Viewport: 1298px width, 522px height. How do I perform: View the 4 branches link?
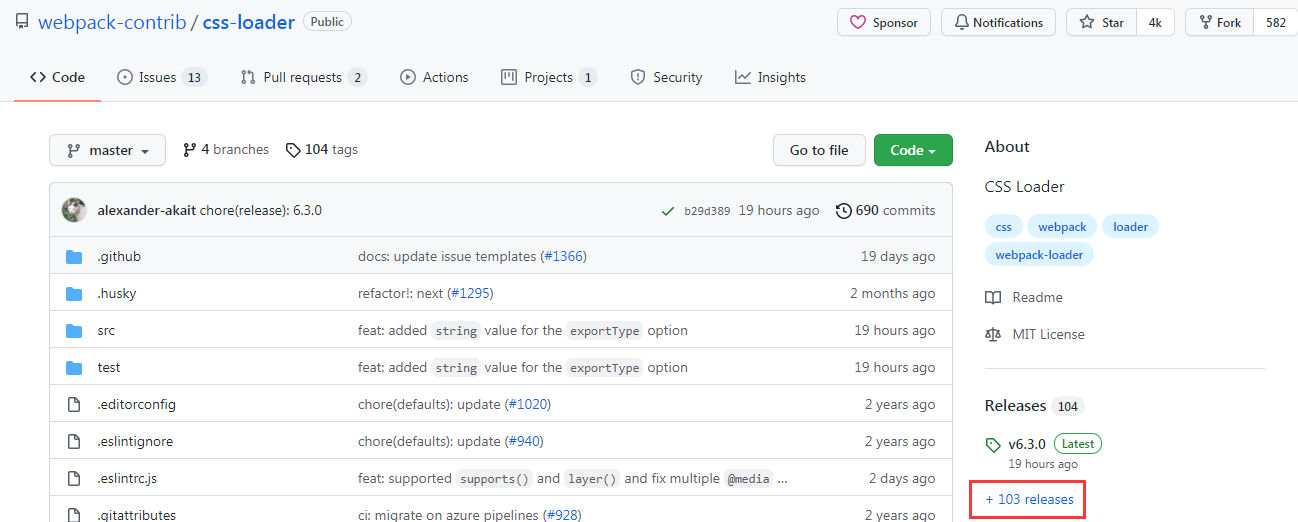click(226, 149)
